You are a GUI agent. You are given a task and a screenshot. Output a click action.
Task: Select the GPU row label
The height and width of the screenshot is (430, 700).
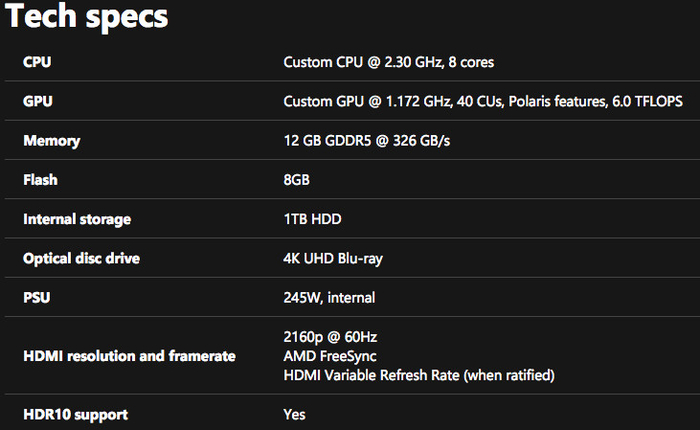[37, 102]
